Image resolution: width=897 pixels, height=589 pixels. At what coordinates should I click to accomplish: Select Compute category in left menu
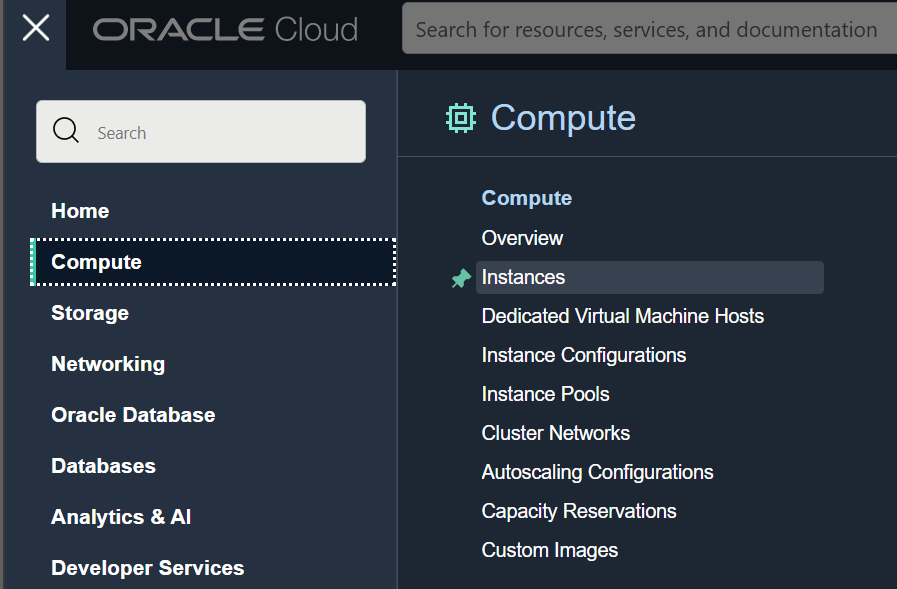[213, 262]
